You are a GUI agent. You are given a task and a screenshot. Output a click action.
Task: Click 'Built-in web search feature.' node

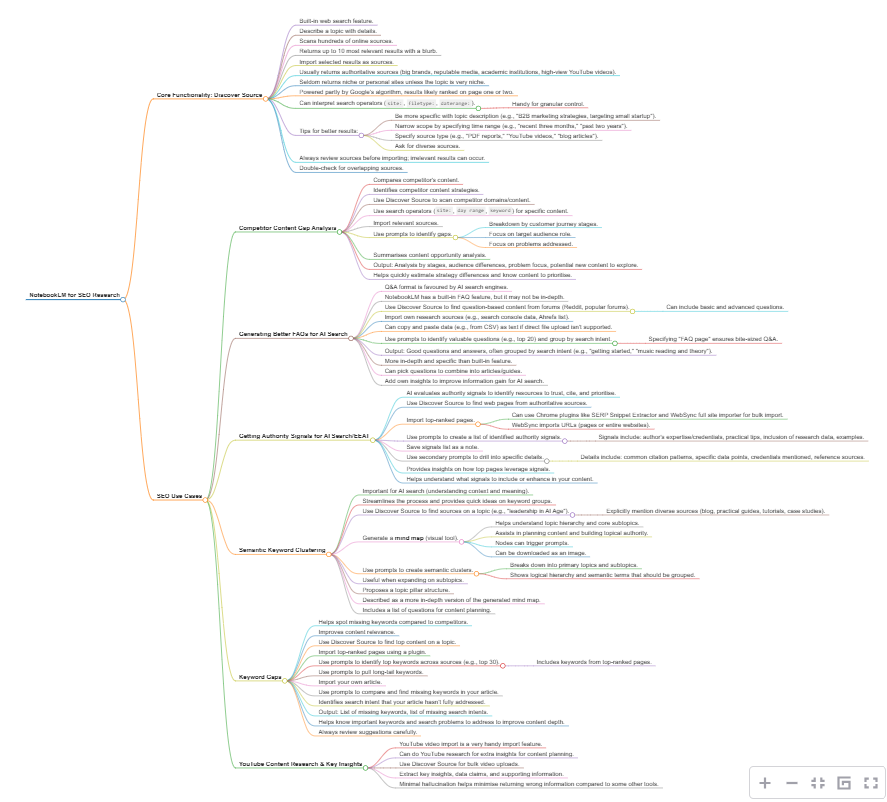coord(336,21)
